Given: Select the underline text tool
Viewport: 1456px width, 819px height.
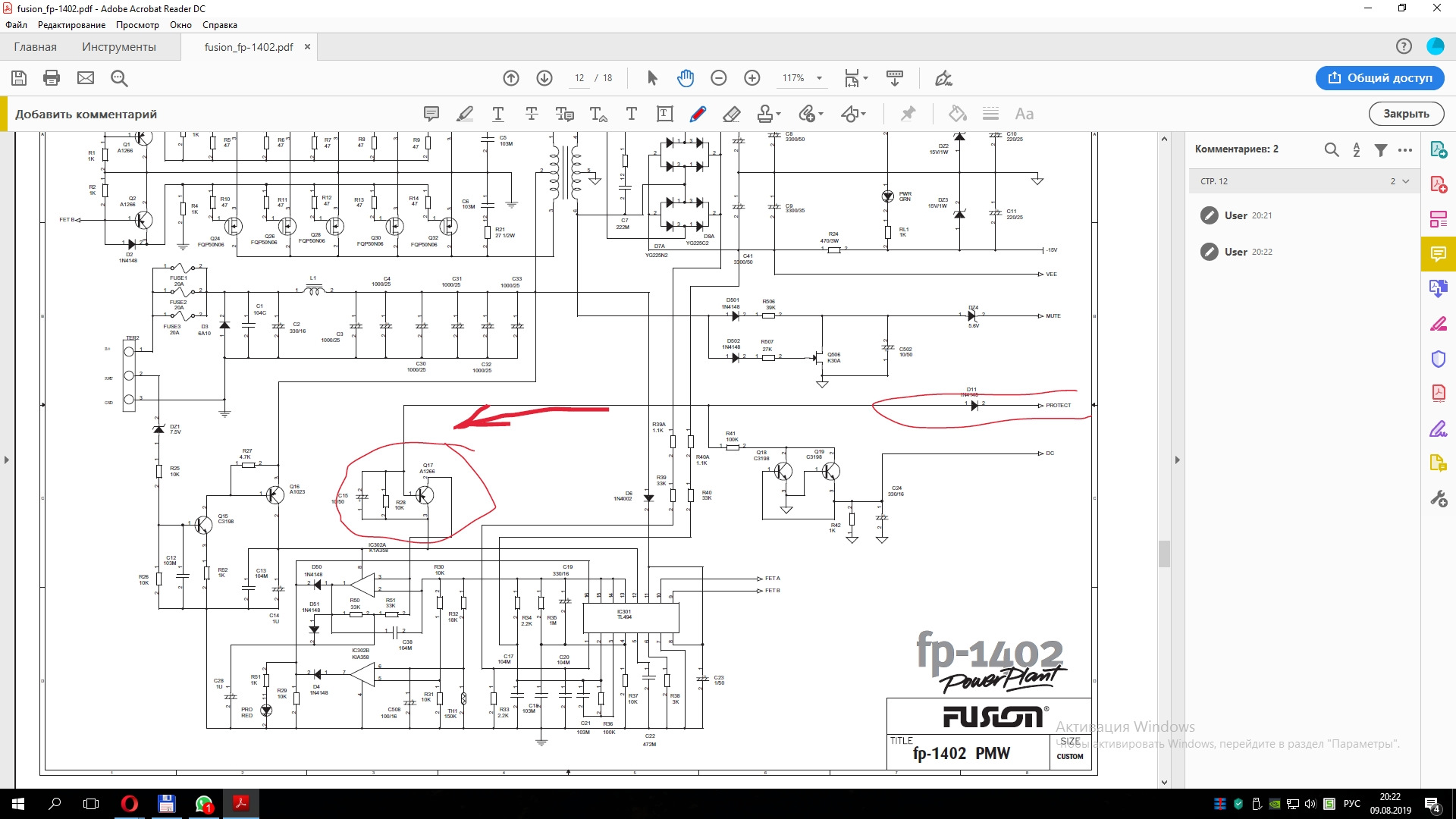Looking at the screenshot, I should click(498, 114).
